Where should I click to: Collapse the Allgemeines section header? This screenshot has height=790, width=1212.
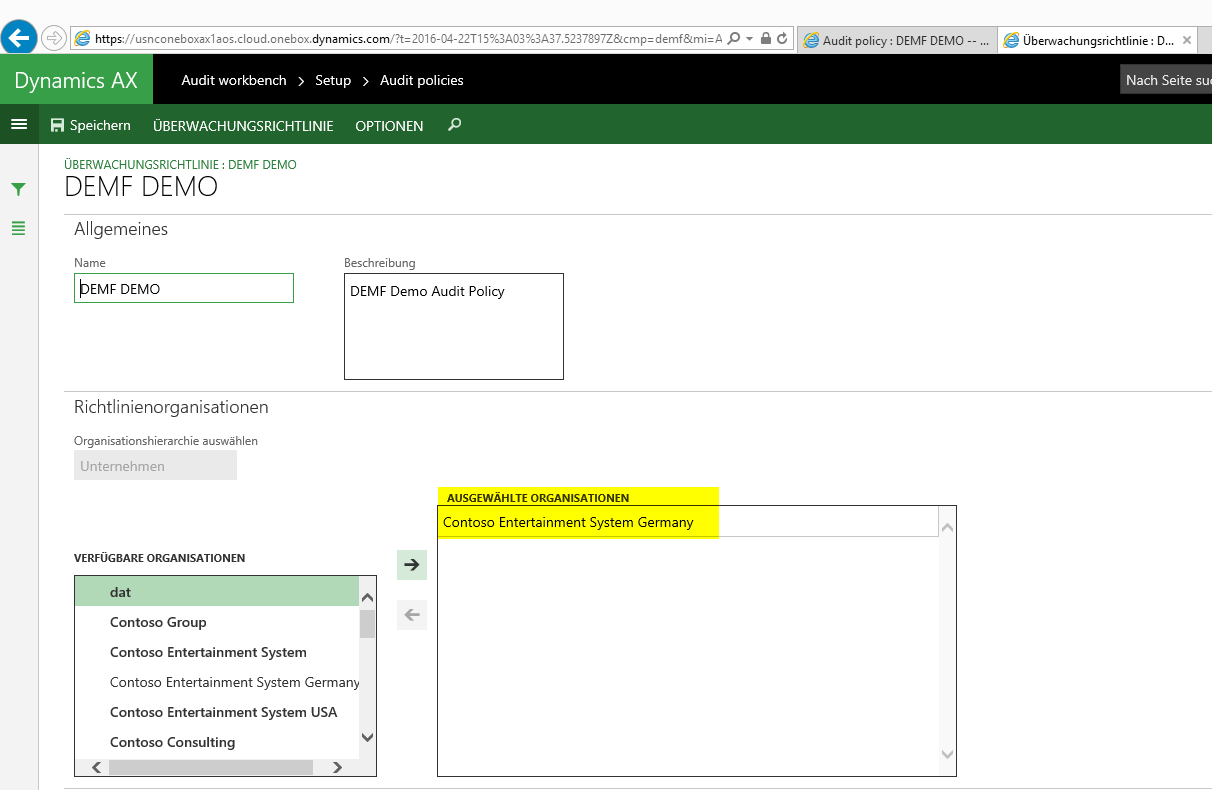pos(121,229)
